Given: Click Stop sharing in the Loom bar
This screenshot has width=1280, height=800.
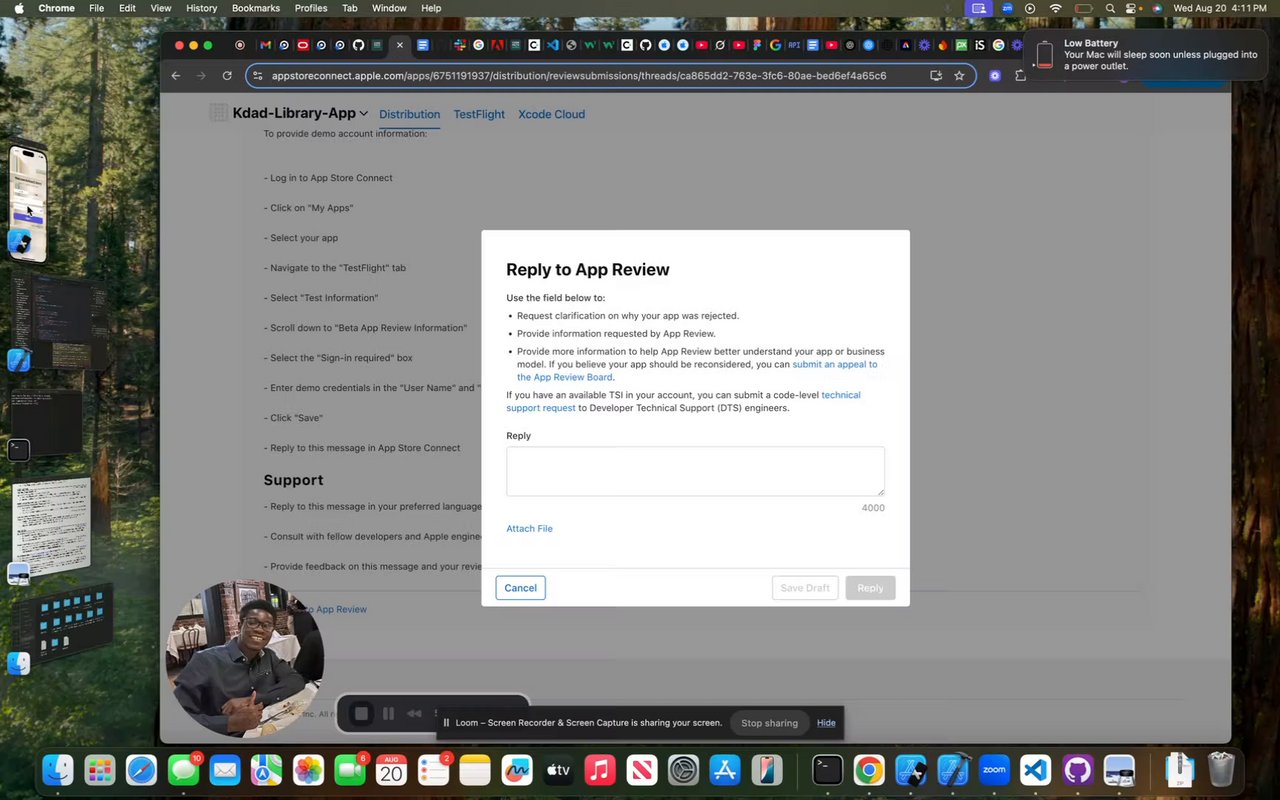Looking at the screenshot, I should pos(769,723).
